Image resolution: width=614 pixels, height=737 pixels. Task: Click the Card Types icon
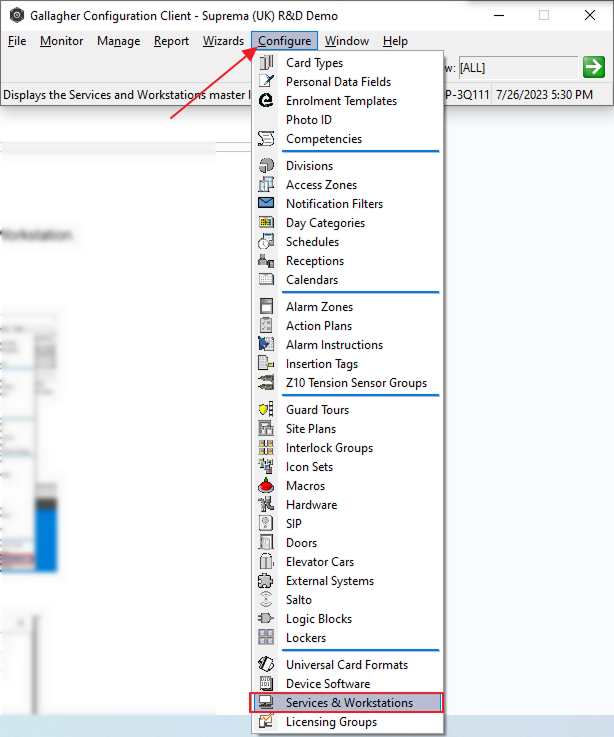tap(266, 63)
